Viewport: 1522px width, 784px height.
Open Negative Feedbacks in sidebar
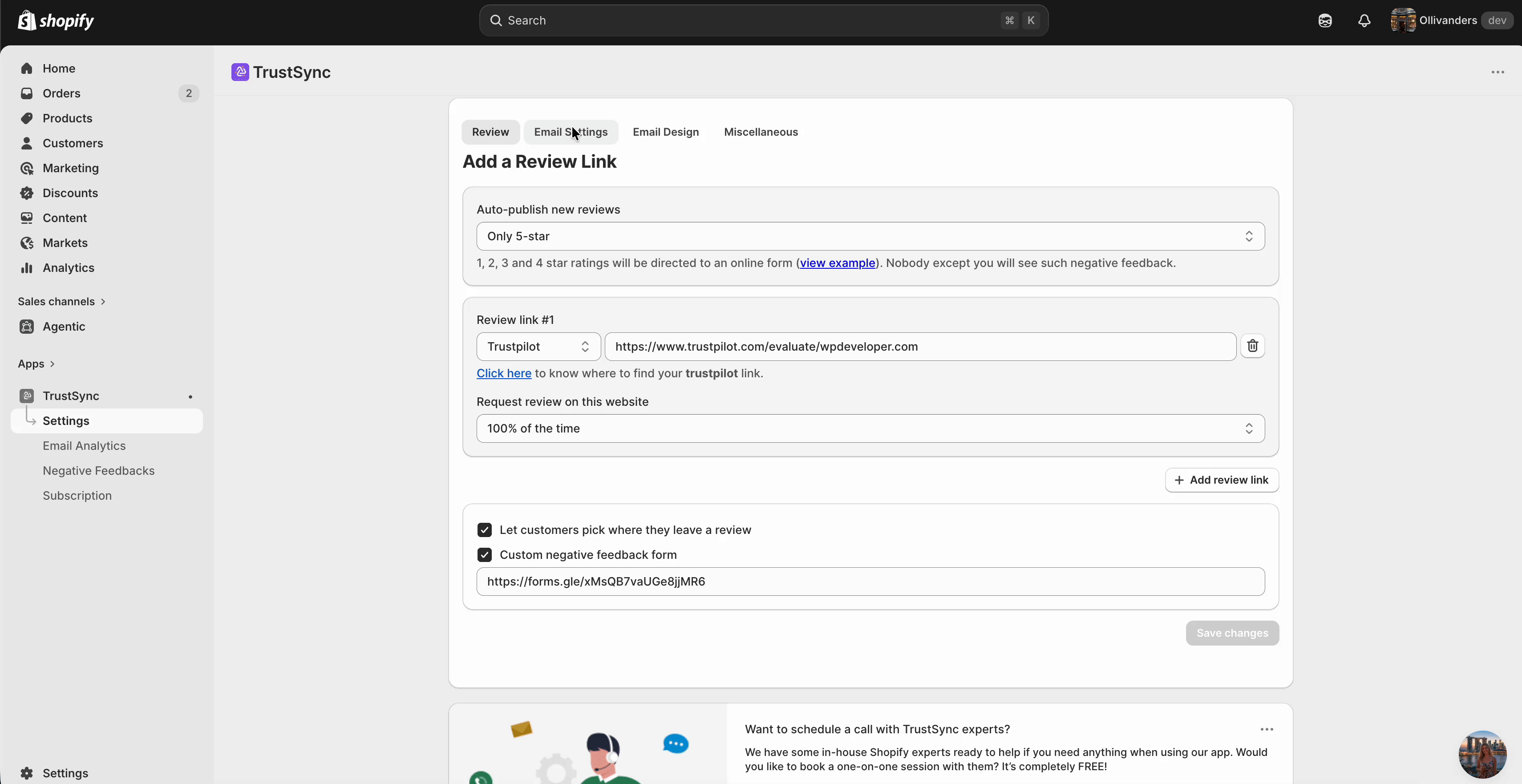[x=99, y=471]
